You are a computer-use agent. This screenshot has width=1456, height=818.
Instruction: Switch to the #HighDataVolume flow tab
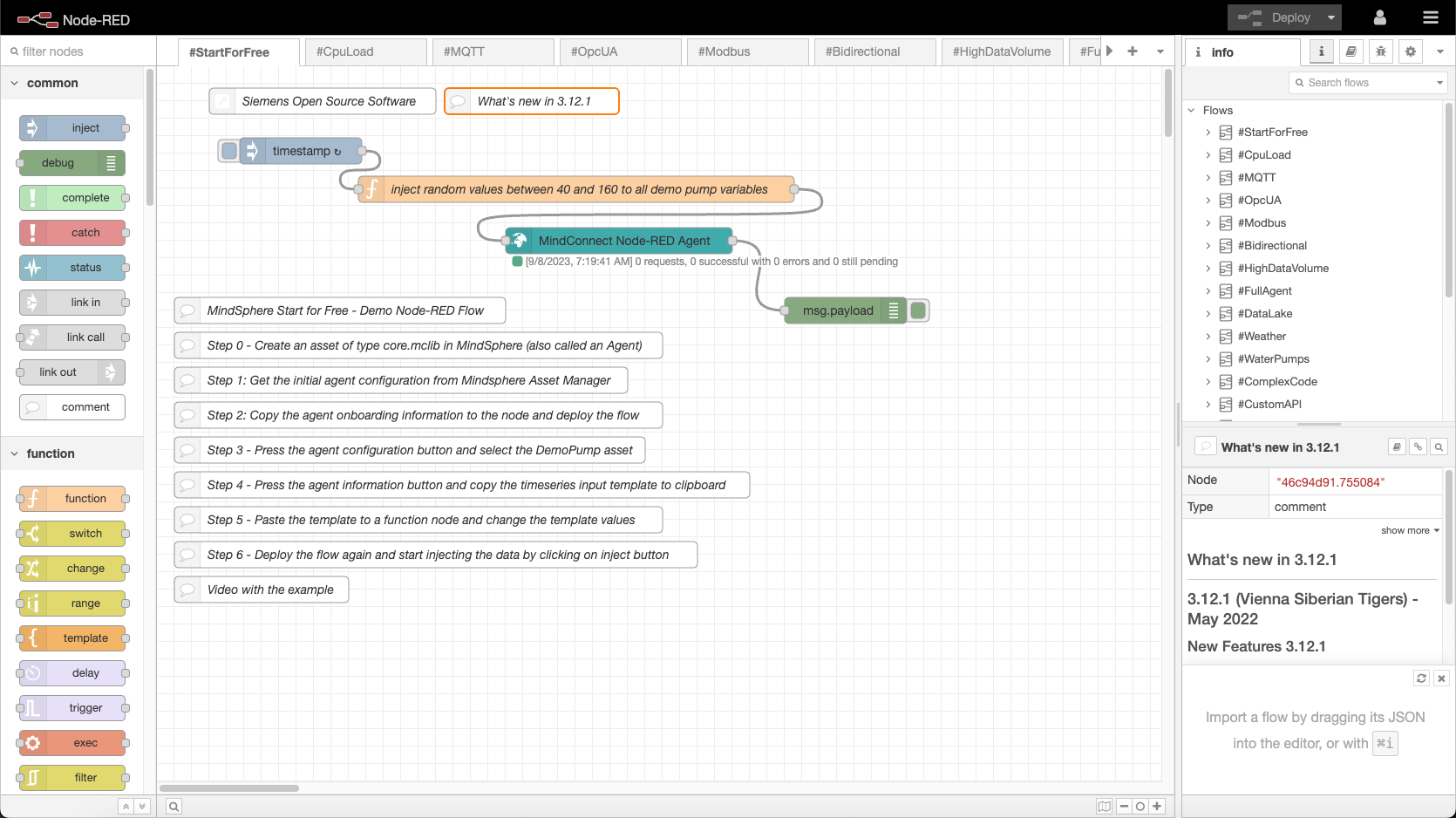[1001, 51]
